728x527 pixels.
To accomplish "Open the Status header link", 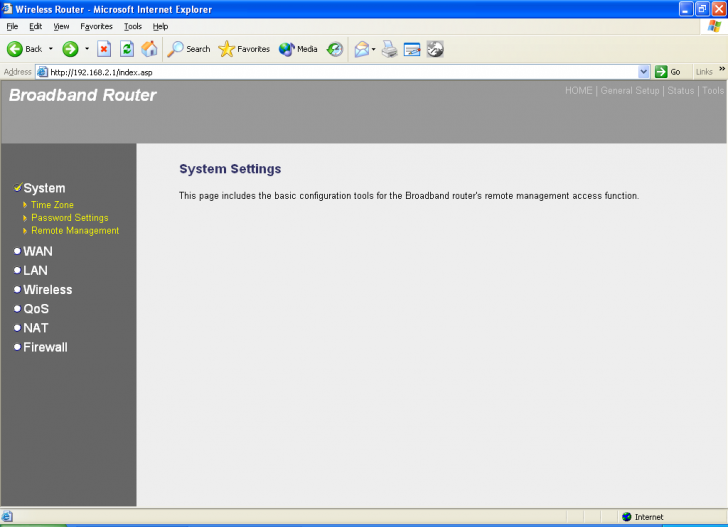I will [x=681, y=91].
